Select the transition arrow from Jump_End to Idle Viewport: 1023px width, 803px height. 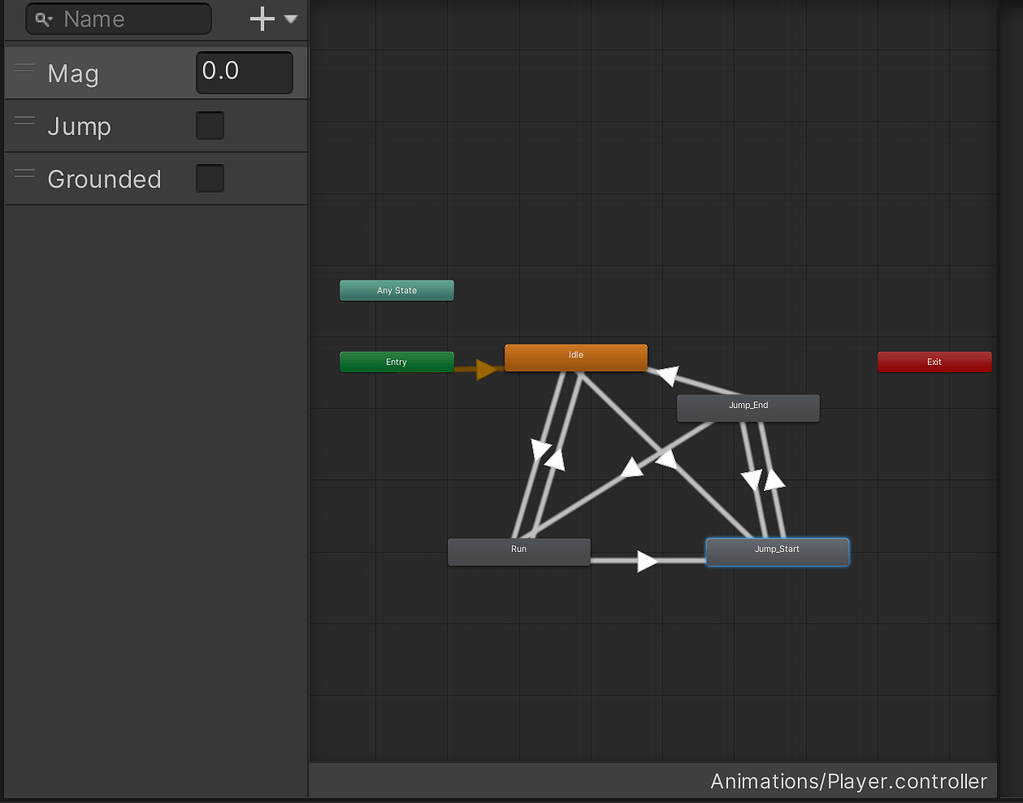click(668, 378)
